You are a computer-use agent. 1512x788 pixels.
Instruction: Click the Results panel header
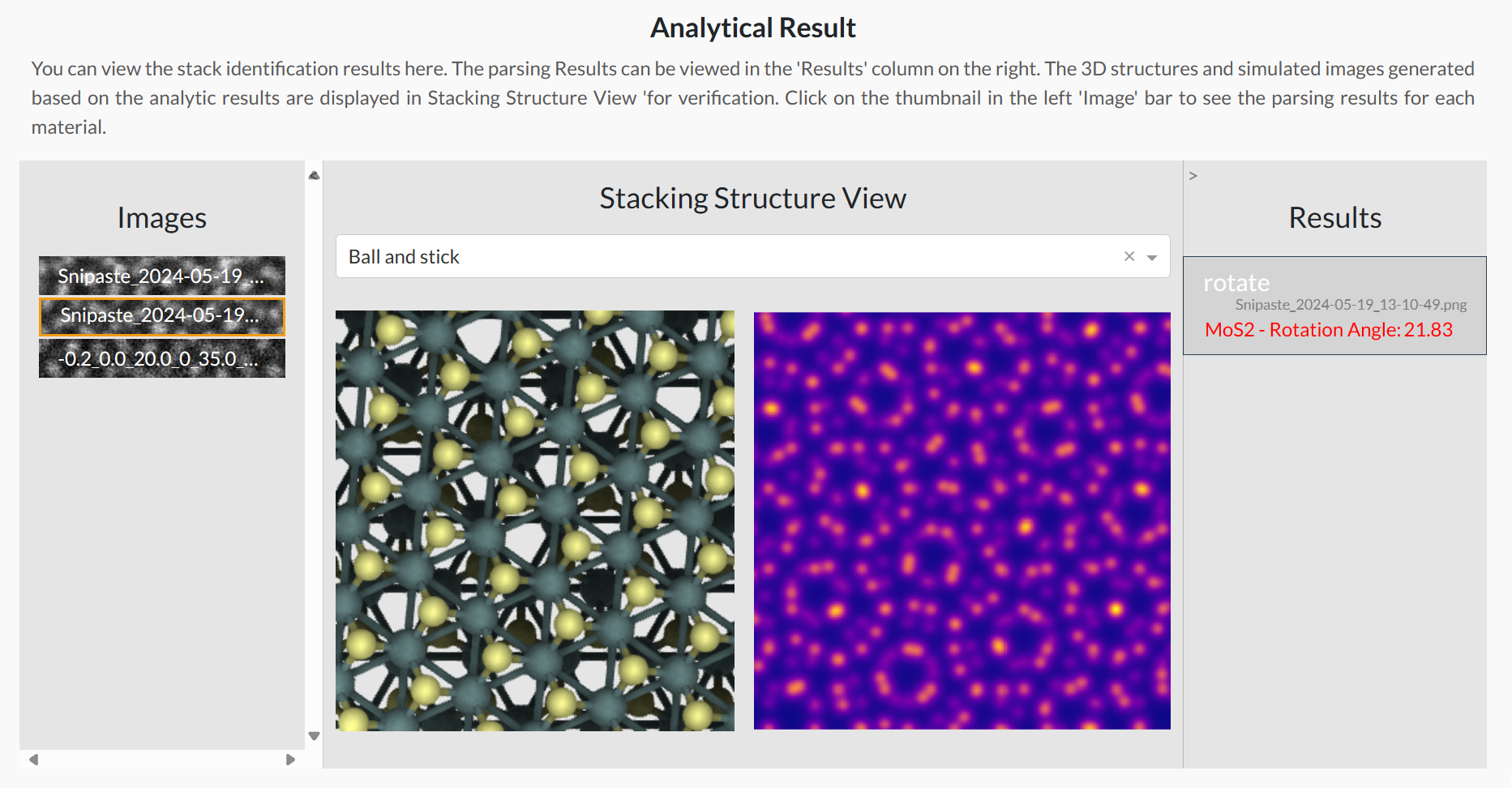(x=1334, y=217)
